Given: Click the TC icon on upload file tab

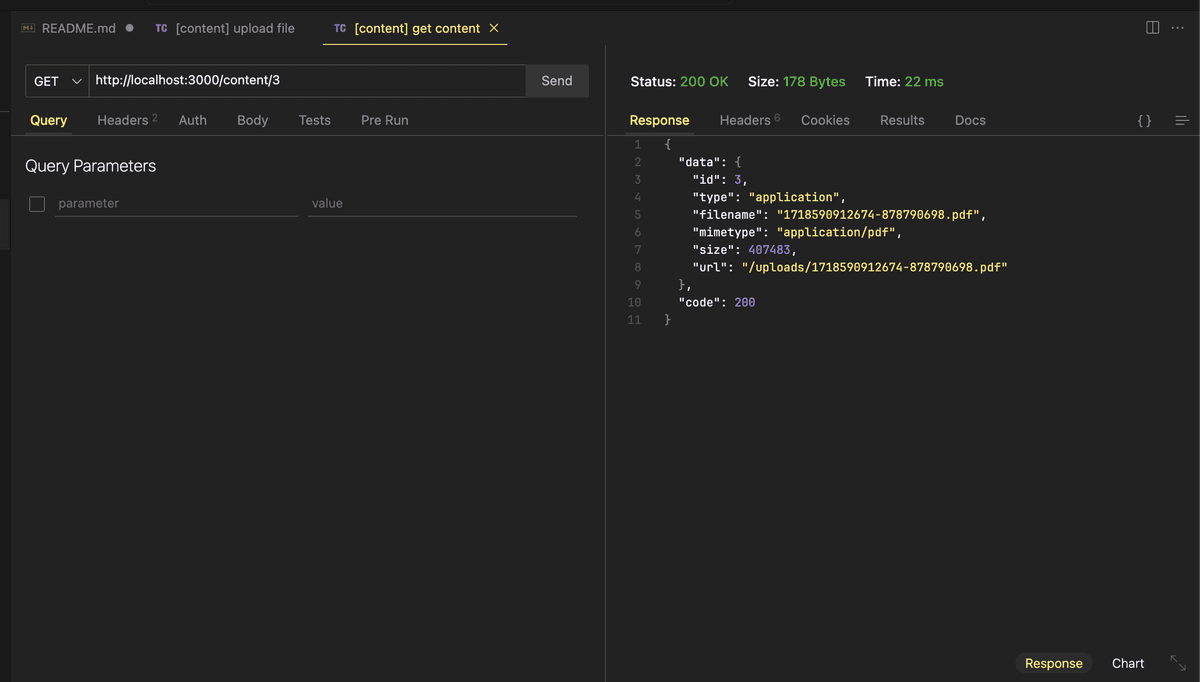Looking at the screenshot, I should [161, 28].
